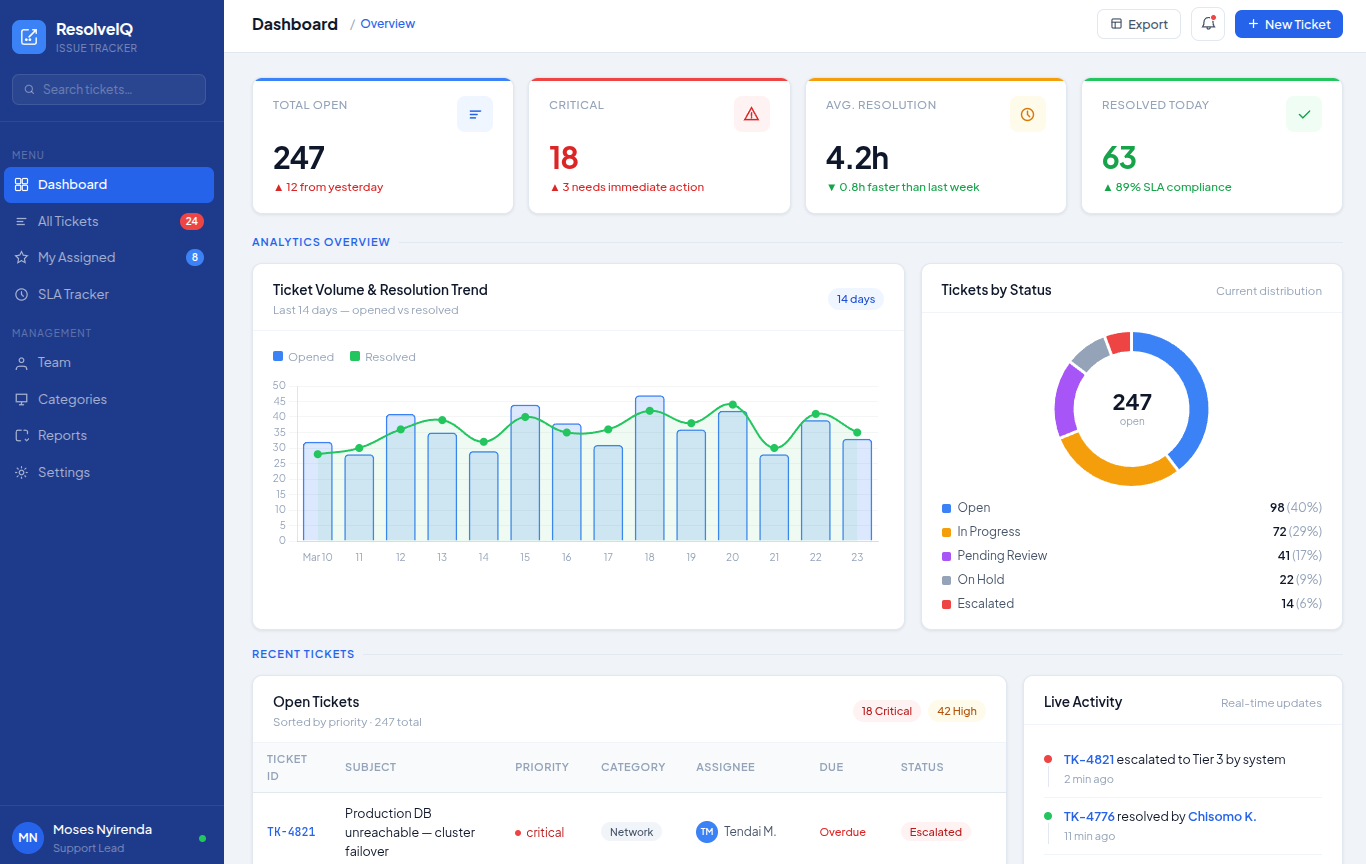Image resolution: width=1366 pixels, height=864 pixels.
Task: Toggle the Opened series in chart legend
Action: pos(304,357)
